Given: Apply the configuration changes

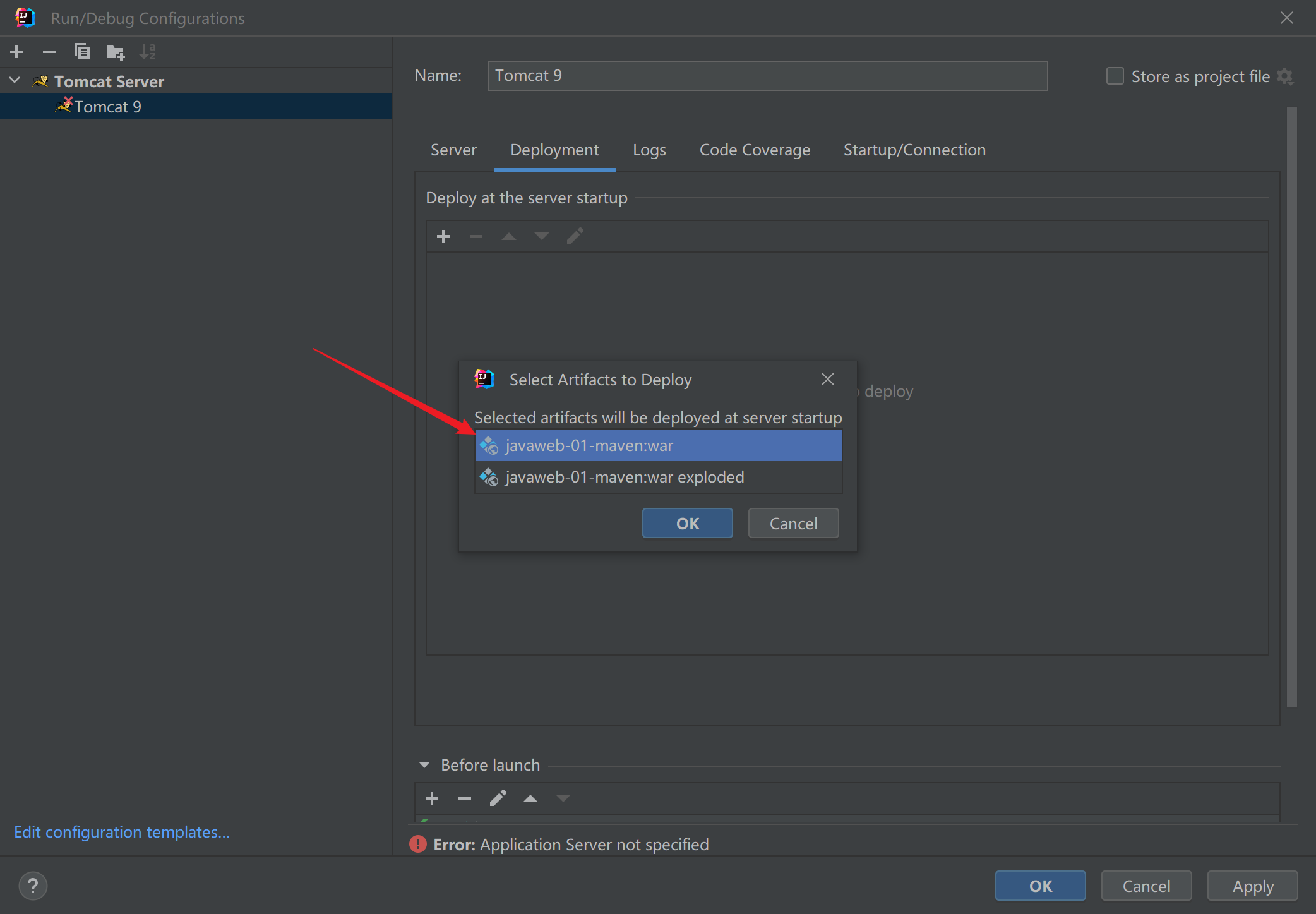Looking at the screenshot, I should coord(1253,886).
